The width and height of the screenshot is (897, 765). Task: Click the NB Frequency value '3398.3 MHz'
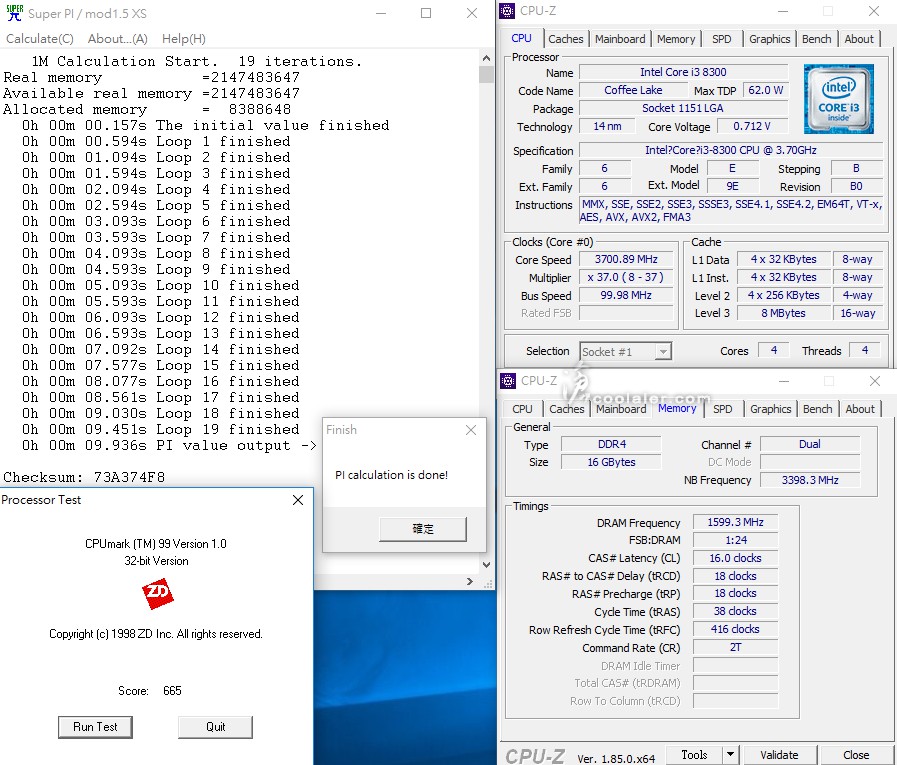[810, 480]
